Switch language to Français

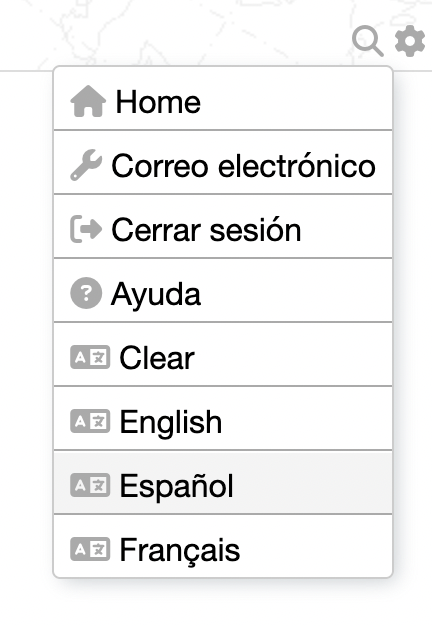tap(223, 546)
